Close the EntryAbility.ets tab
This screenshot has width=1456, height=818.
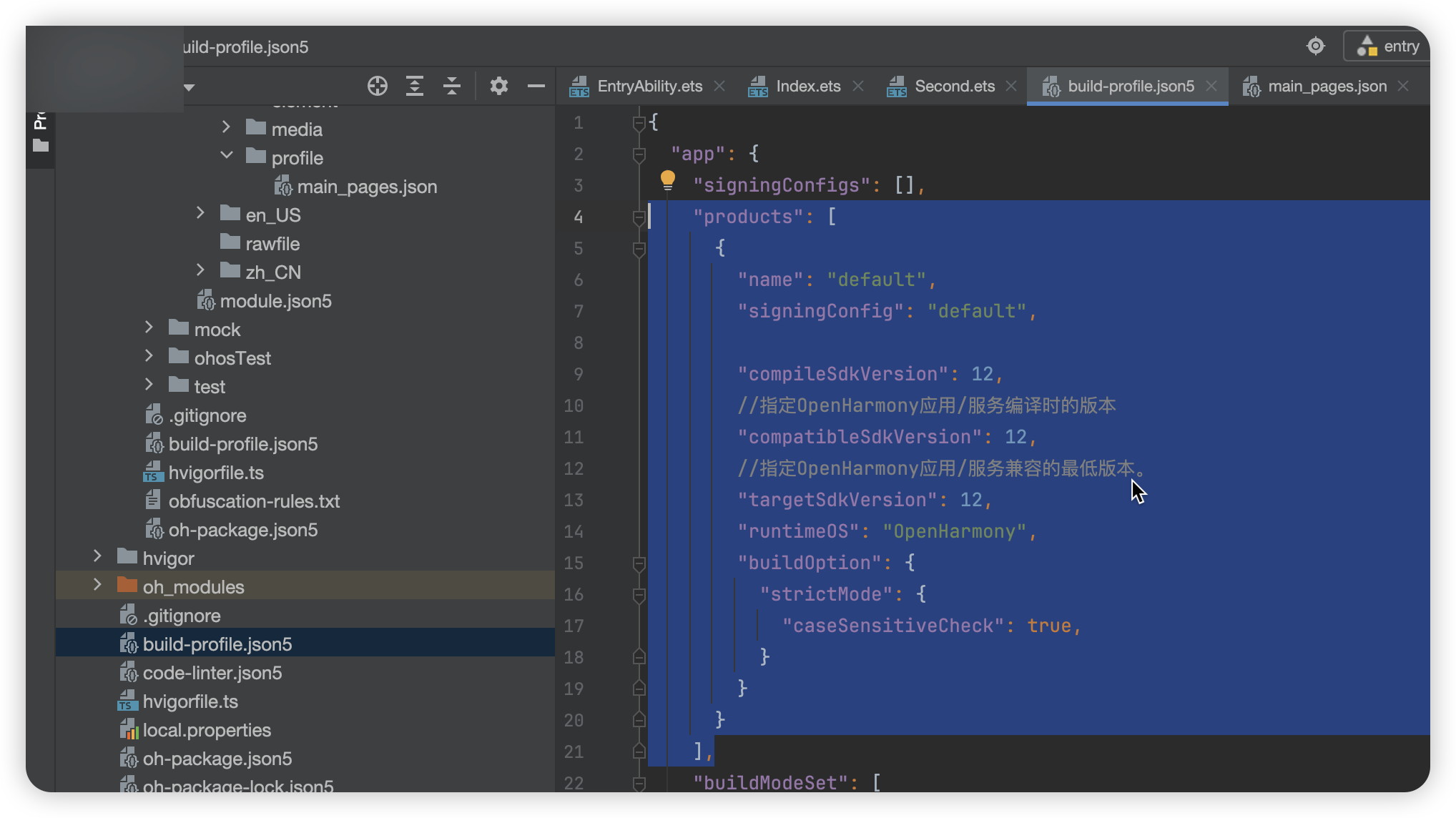[719, 87]
